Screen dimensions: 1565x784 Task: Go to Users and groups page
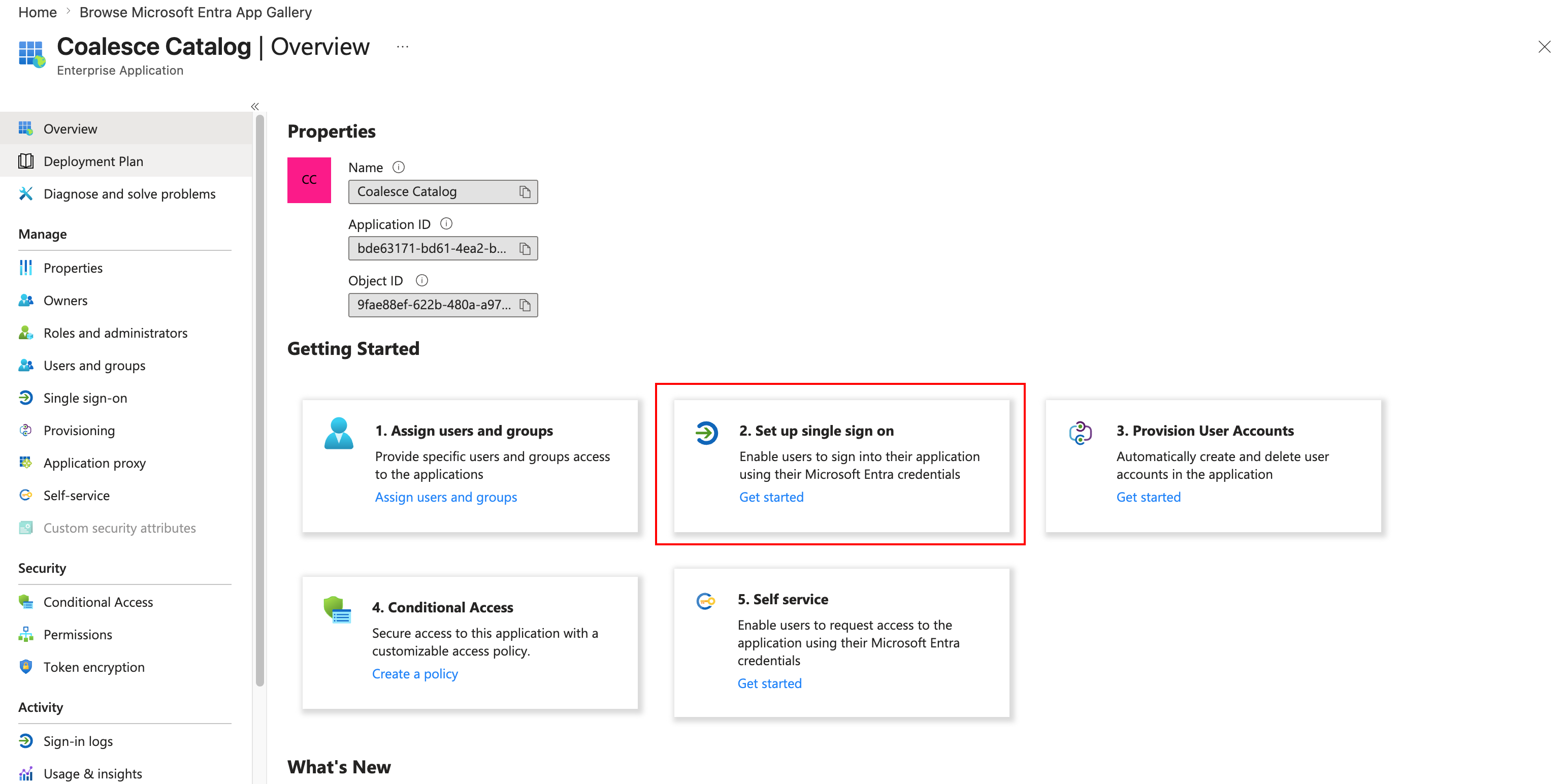coord(94,365)
